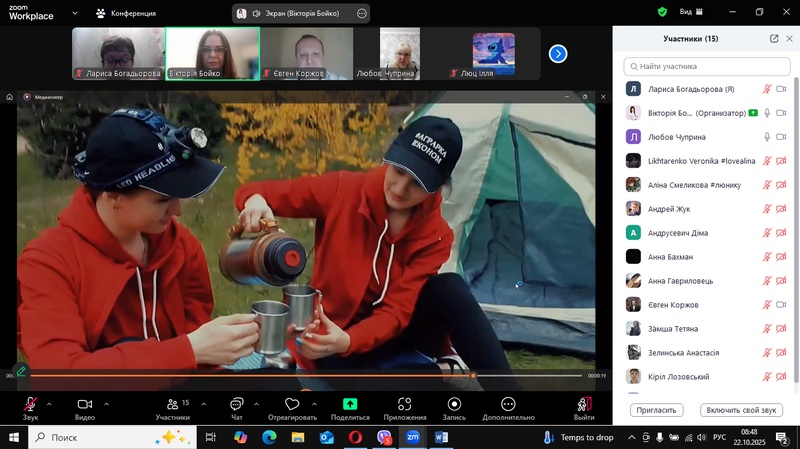
Task: Toggle Participants panel from the toolbar
Action: [x=172, y=405]
